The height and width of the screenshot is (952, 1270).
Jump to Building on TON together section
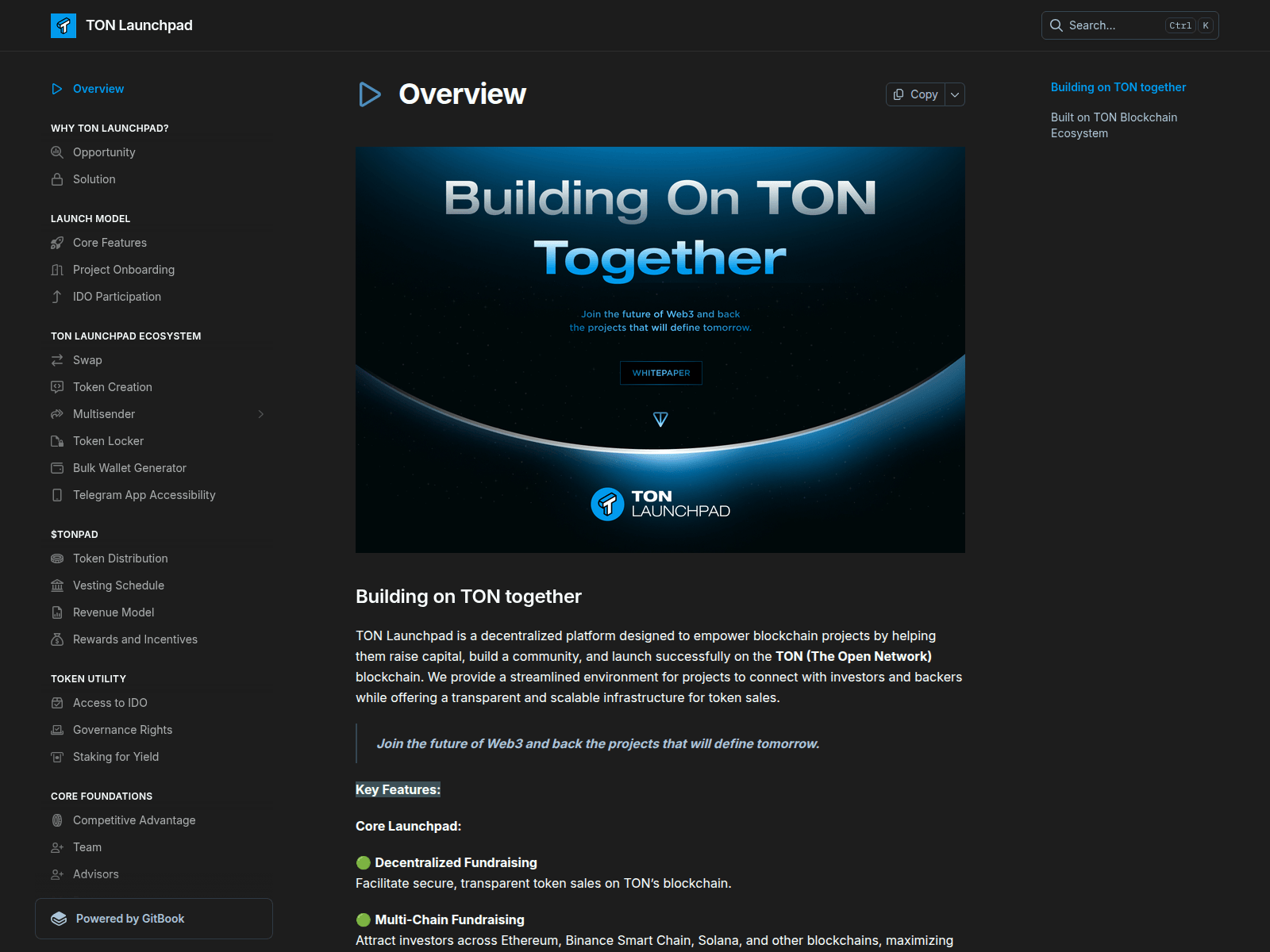click(x=1118, y=87)
